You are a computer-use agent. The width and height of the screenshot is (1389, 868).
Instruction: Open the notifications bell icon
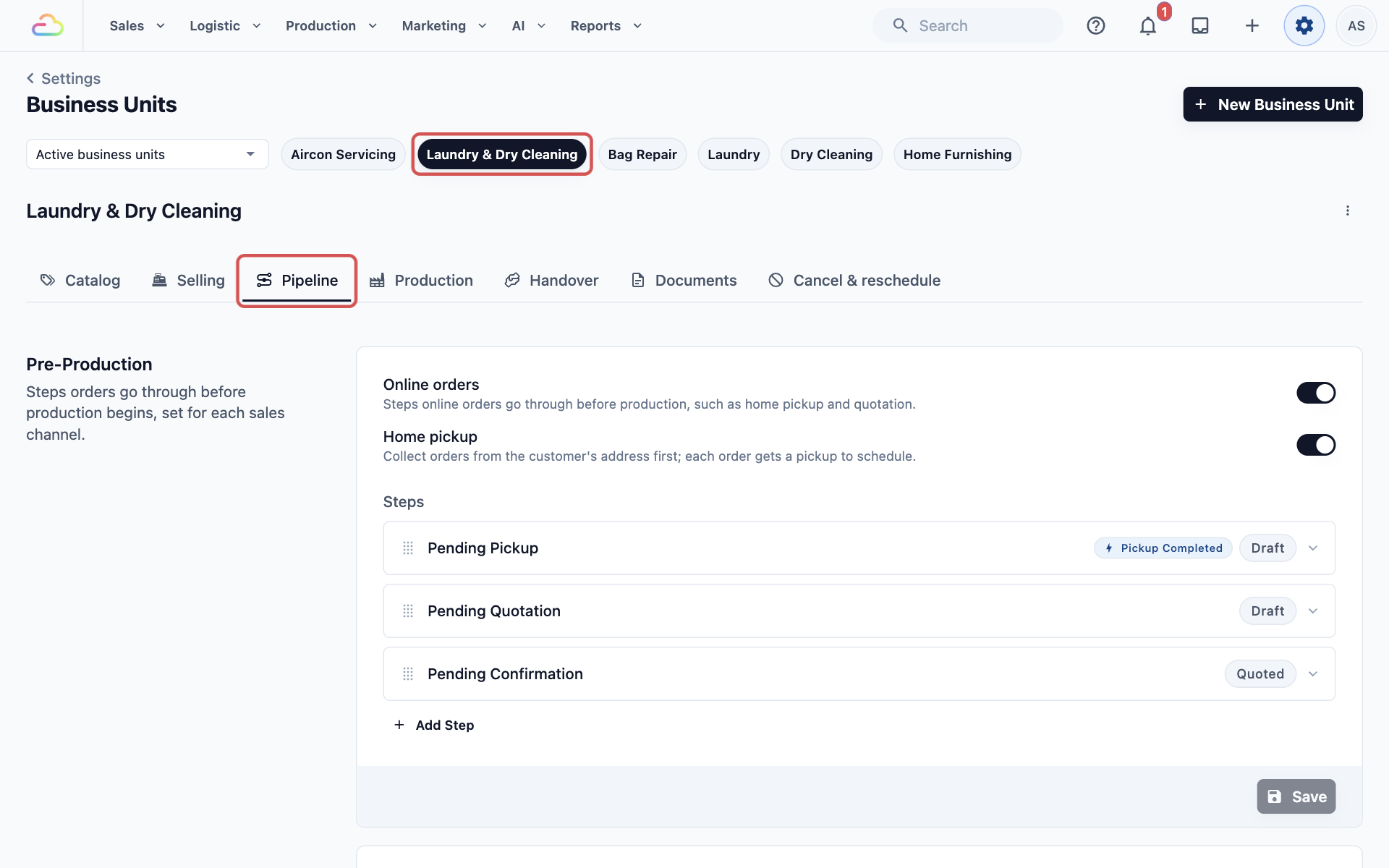click(x=1148, y=26)
